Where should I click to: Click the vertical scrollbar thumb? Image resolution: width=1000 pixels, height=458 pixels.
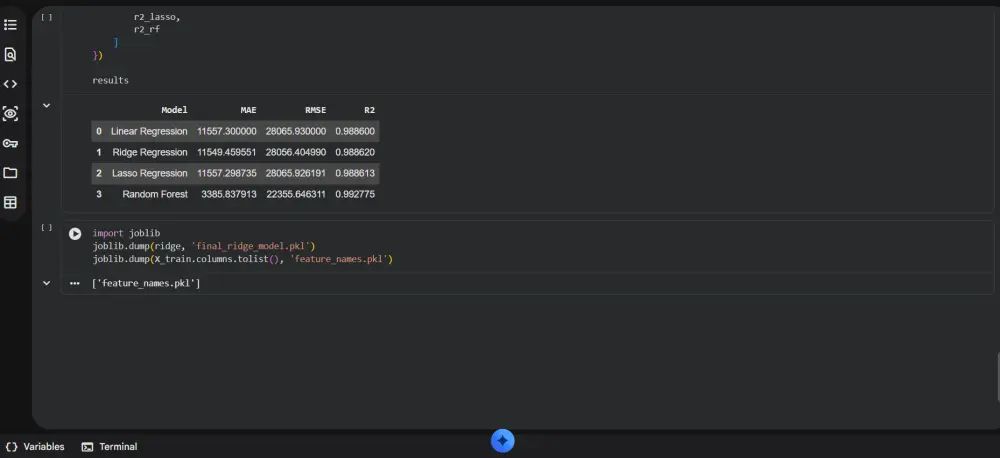pos(997,377)
